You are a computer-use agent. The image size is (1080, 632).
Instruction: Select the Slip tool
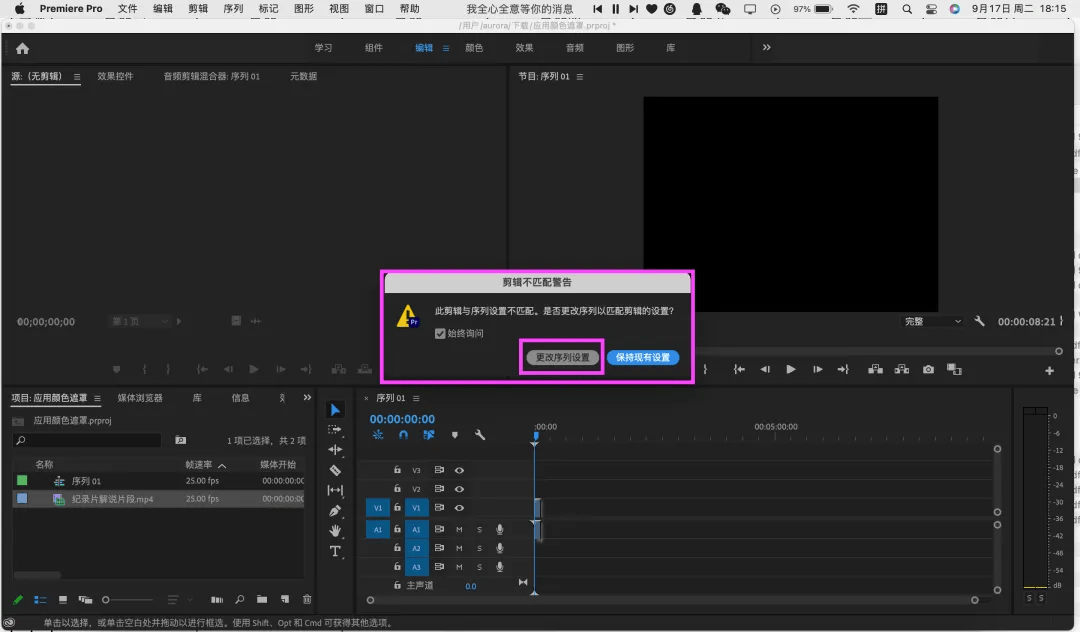335,490
